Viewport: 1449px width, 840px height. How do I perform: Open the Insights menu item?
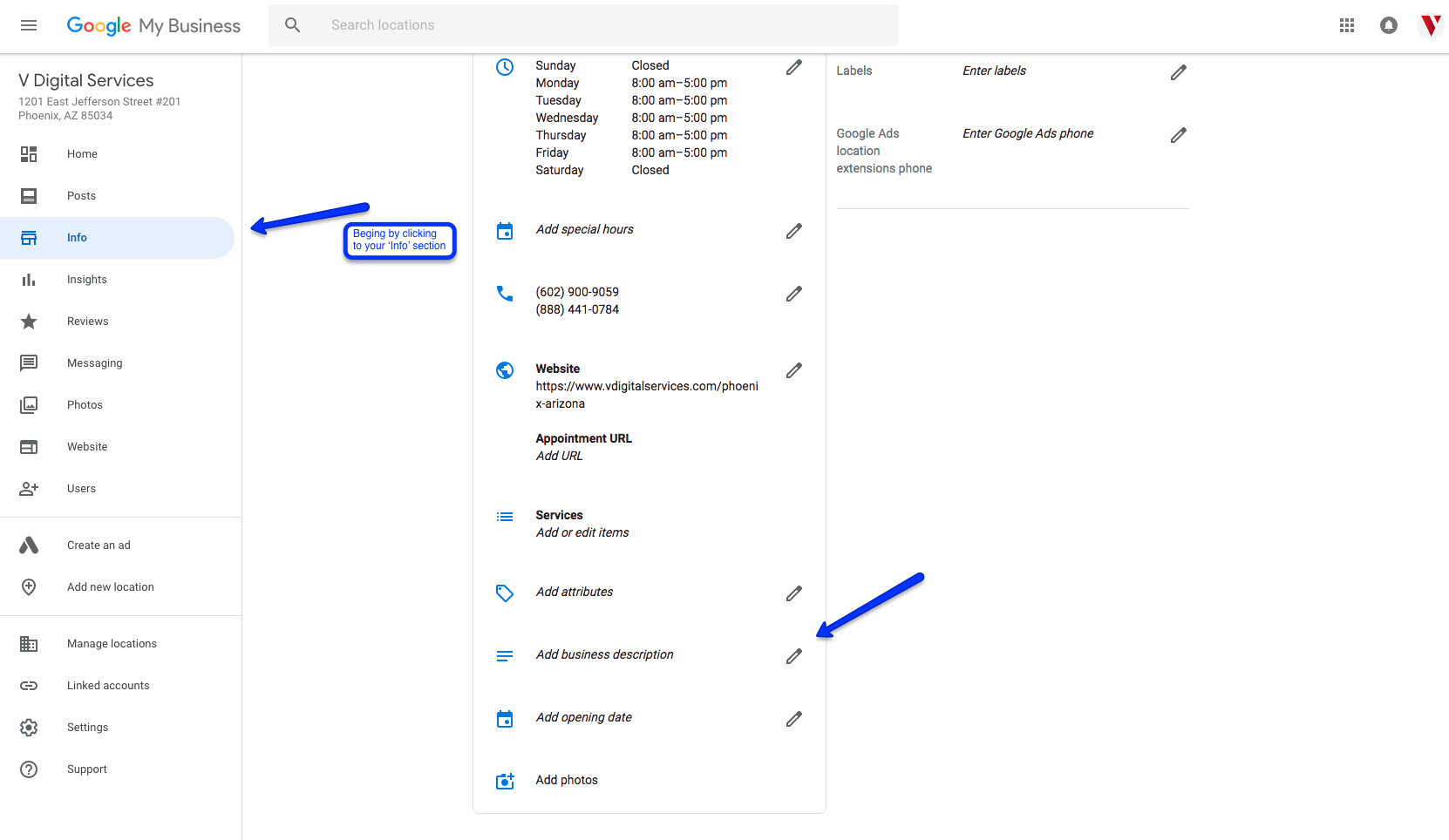pos(87,280)
